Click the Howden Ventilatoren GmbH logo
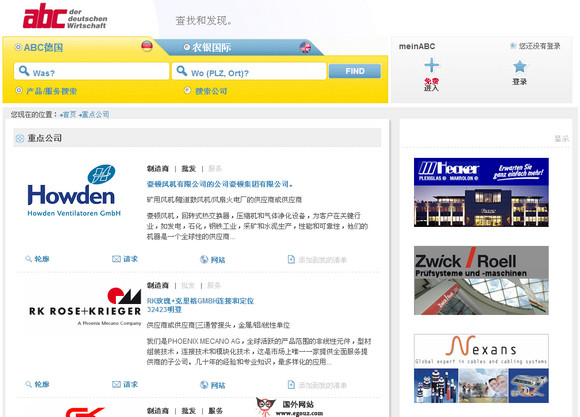Viewport: 580px width, 417px height. 74,191
